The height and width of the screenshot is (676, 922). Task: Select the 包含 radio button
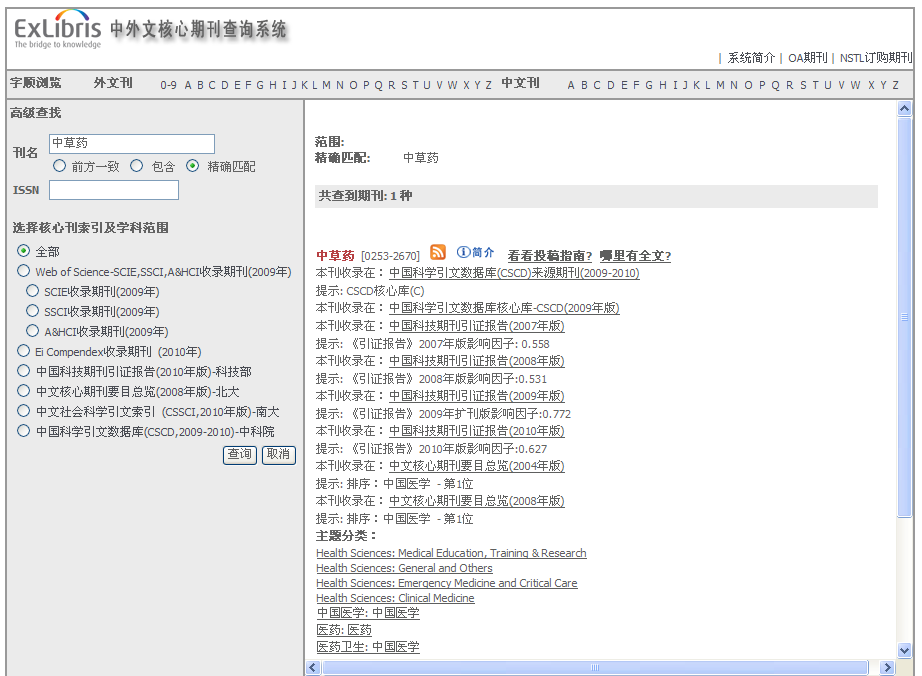(x=136, y=166)
